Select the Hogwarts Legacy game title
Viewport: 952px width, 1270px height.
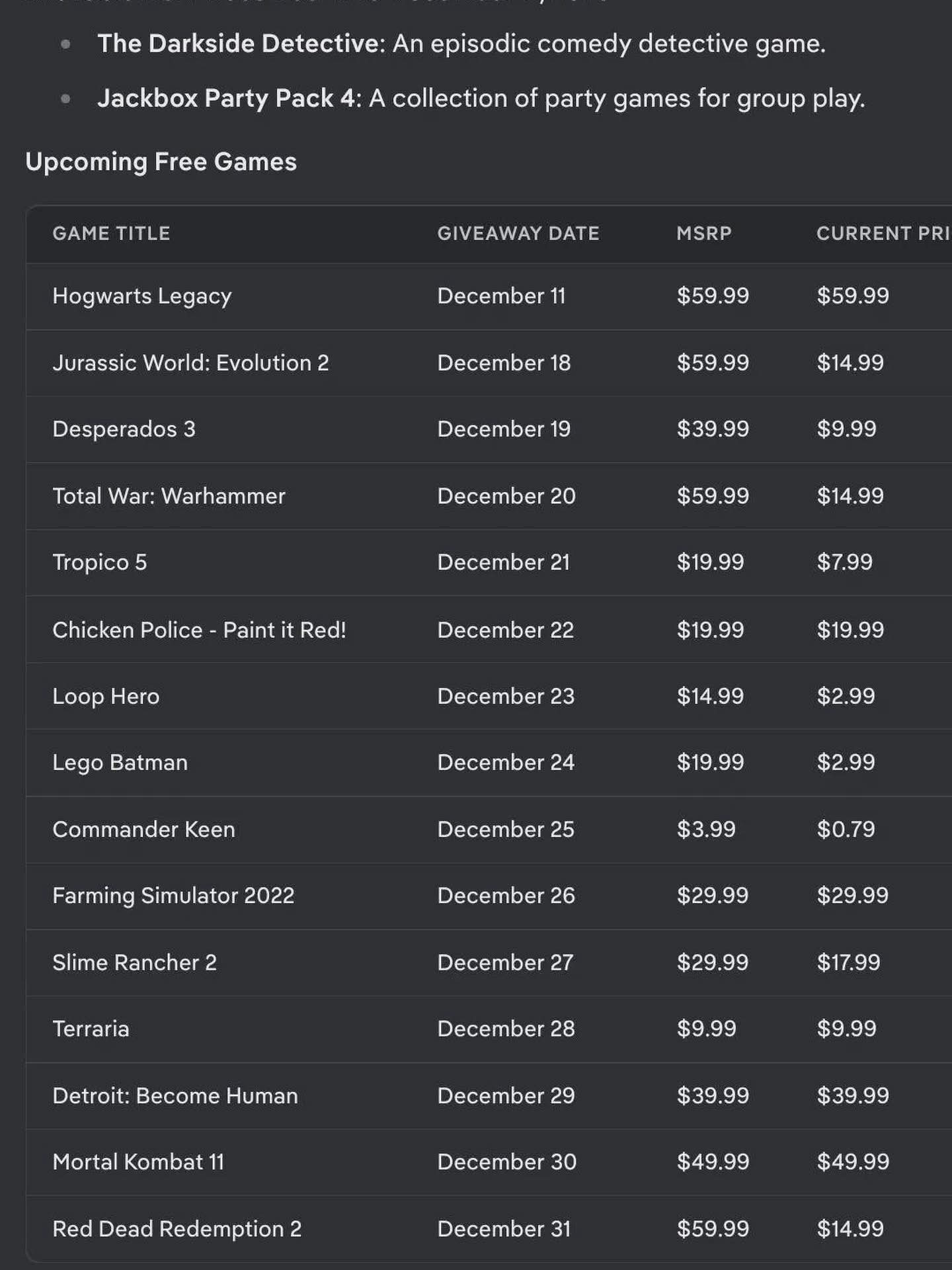pos(142,296)
